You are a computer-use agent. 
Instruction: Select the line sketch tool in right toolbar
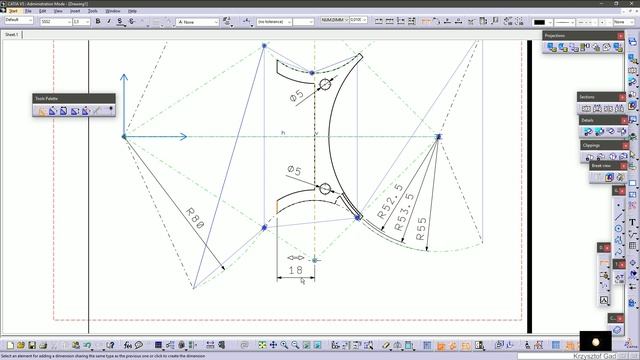click(x=619, y=217)
